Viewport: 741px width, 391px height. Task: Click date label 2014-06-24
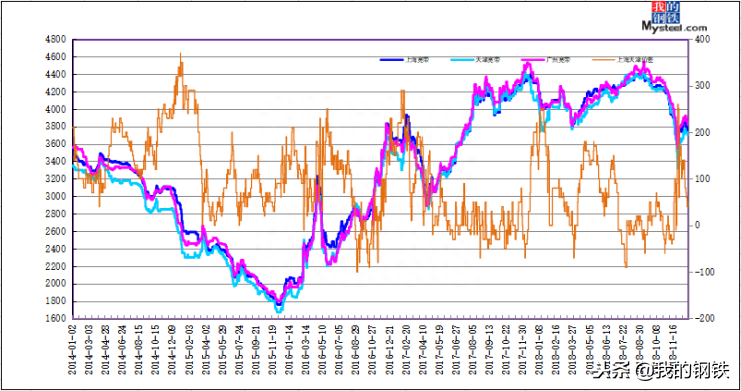point(122,349)
